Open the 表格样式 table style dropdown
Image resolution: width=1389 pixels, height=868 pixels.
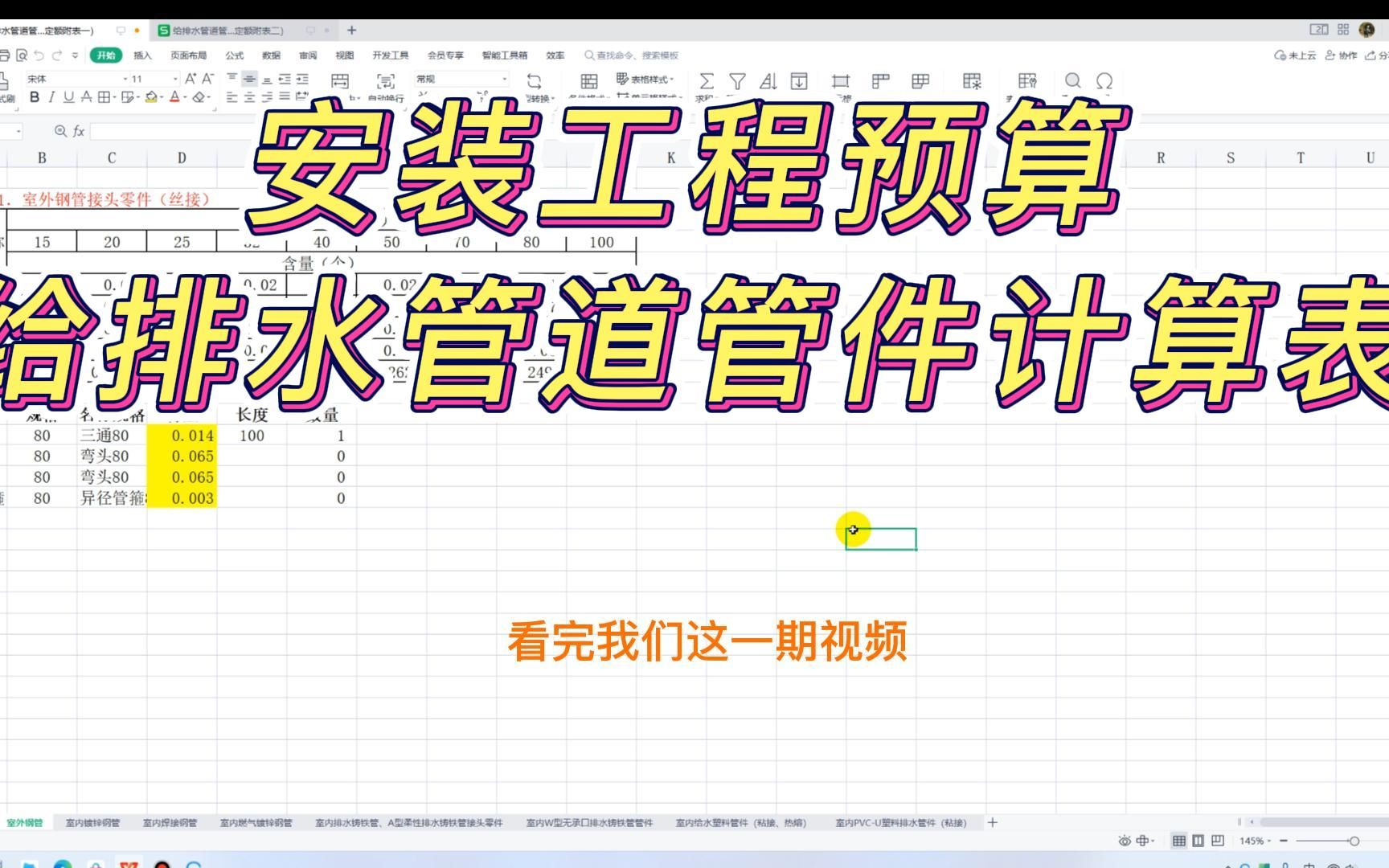pyautogui.click(x=649, y=79)
